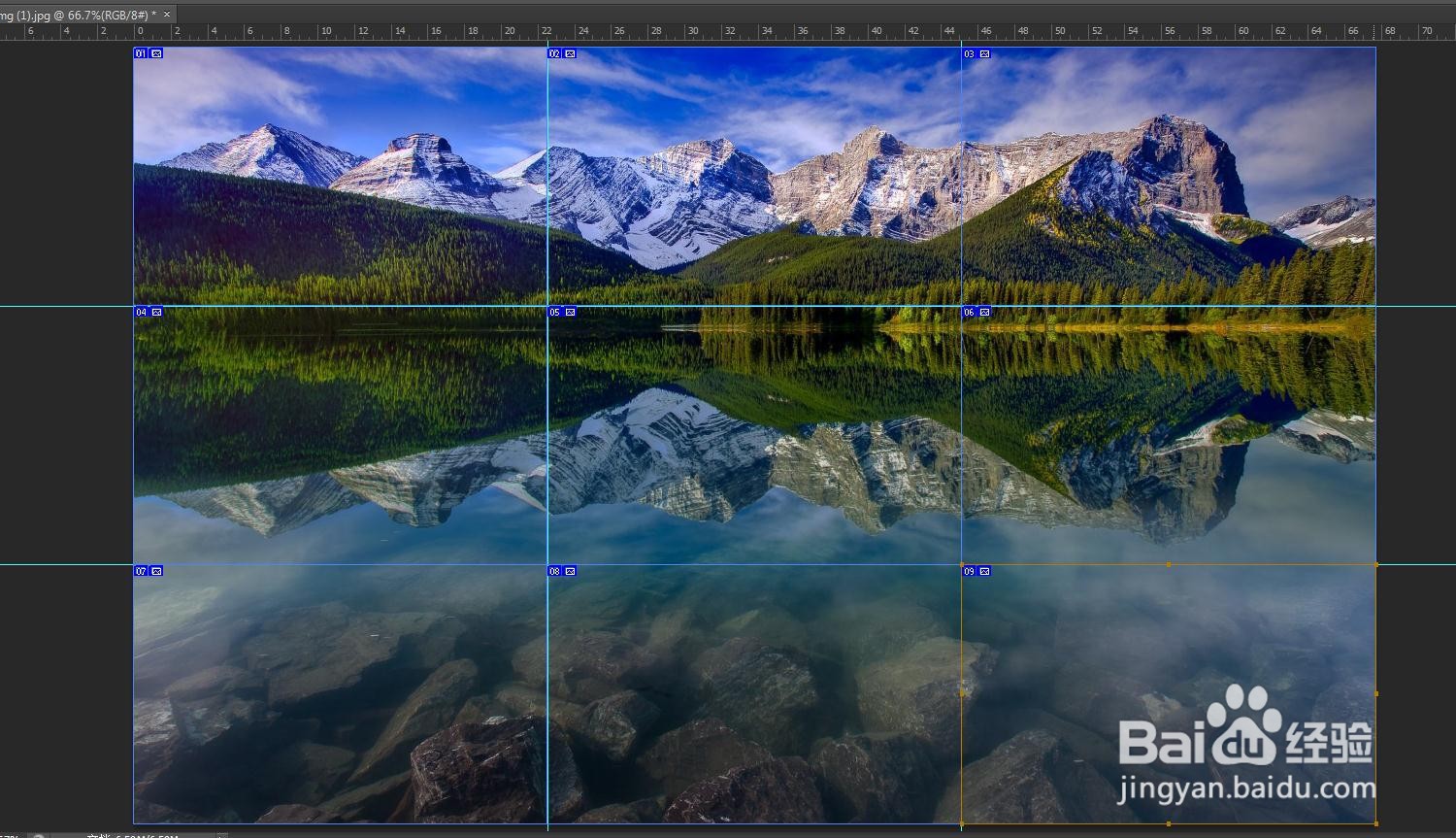Click the image-type icon of slice 05

(x=570, y=312)
